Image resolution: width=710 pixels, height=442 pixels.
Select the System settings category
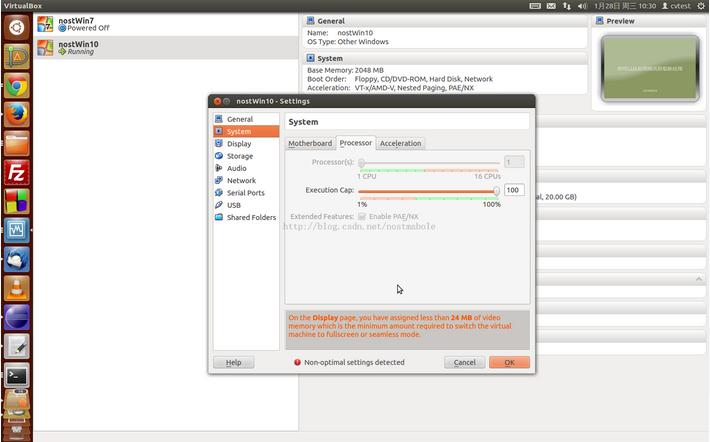pyautogui.click(x=246, y=131)
